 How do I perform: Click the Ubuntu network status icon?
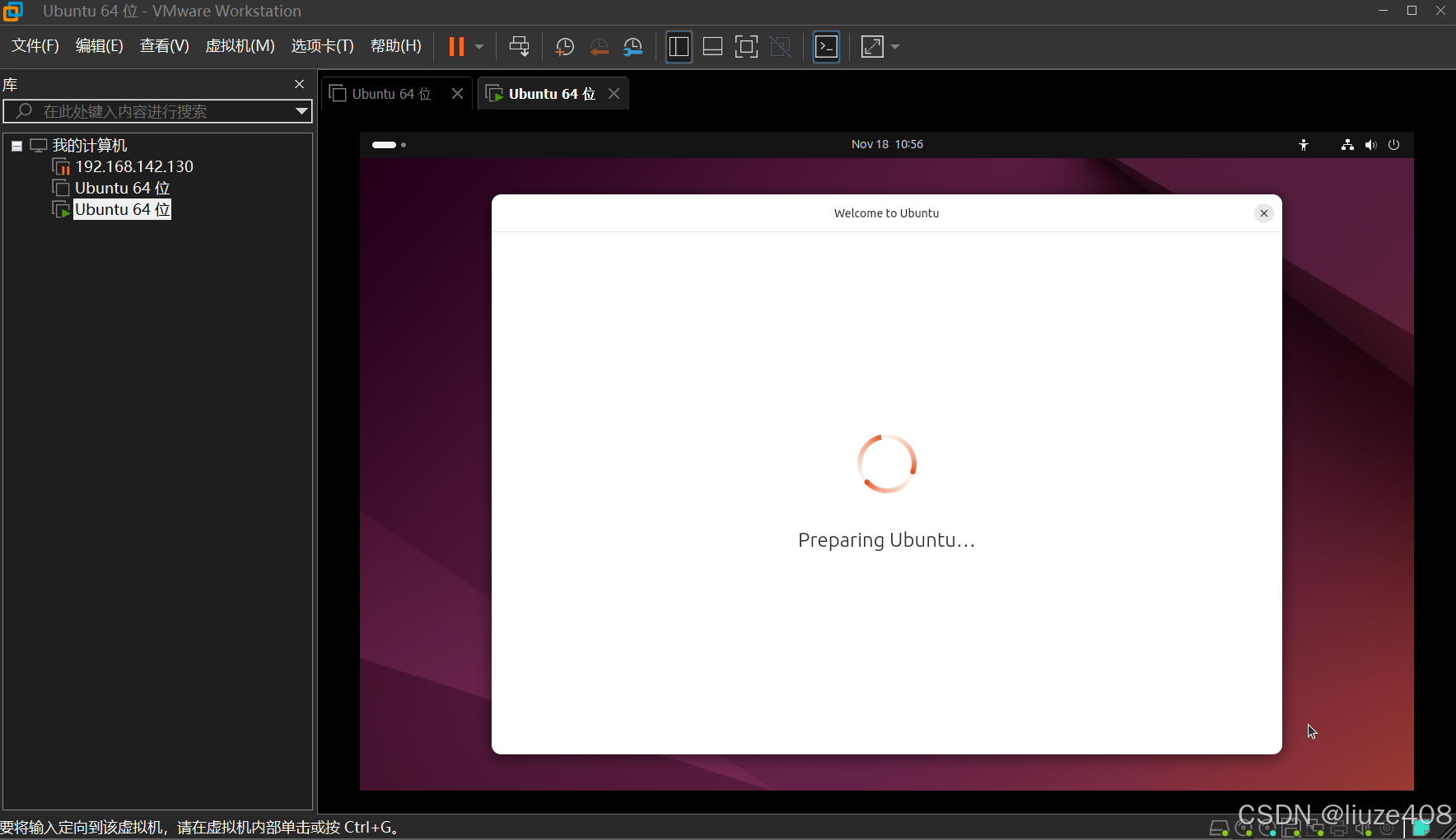click(x=1347, y=145)
